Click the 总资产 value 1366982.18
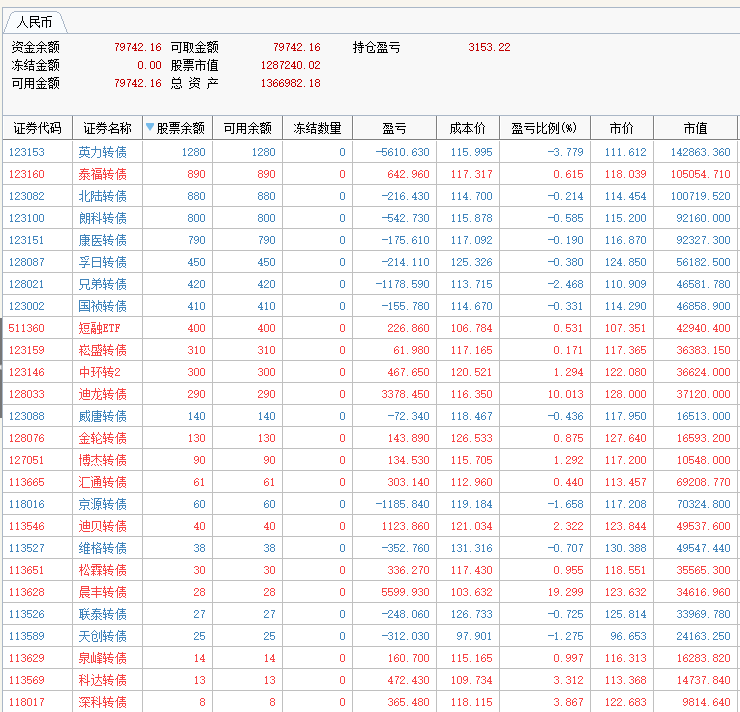This screenshot has height=712, width=740. 290,83
